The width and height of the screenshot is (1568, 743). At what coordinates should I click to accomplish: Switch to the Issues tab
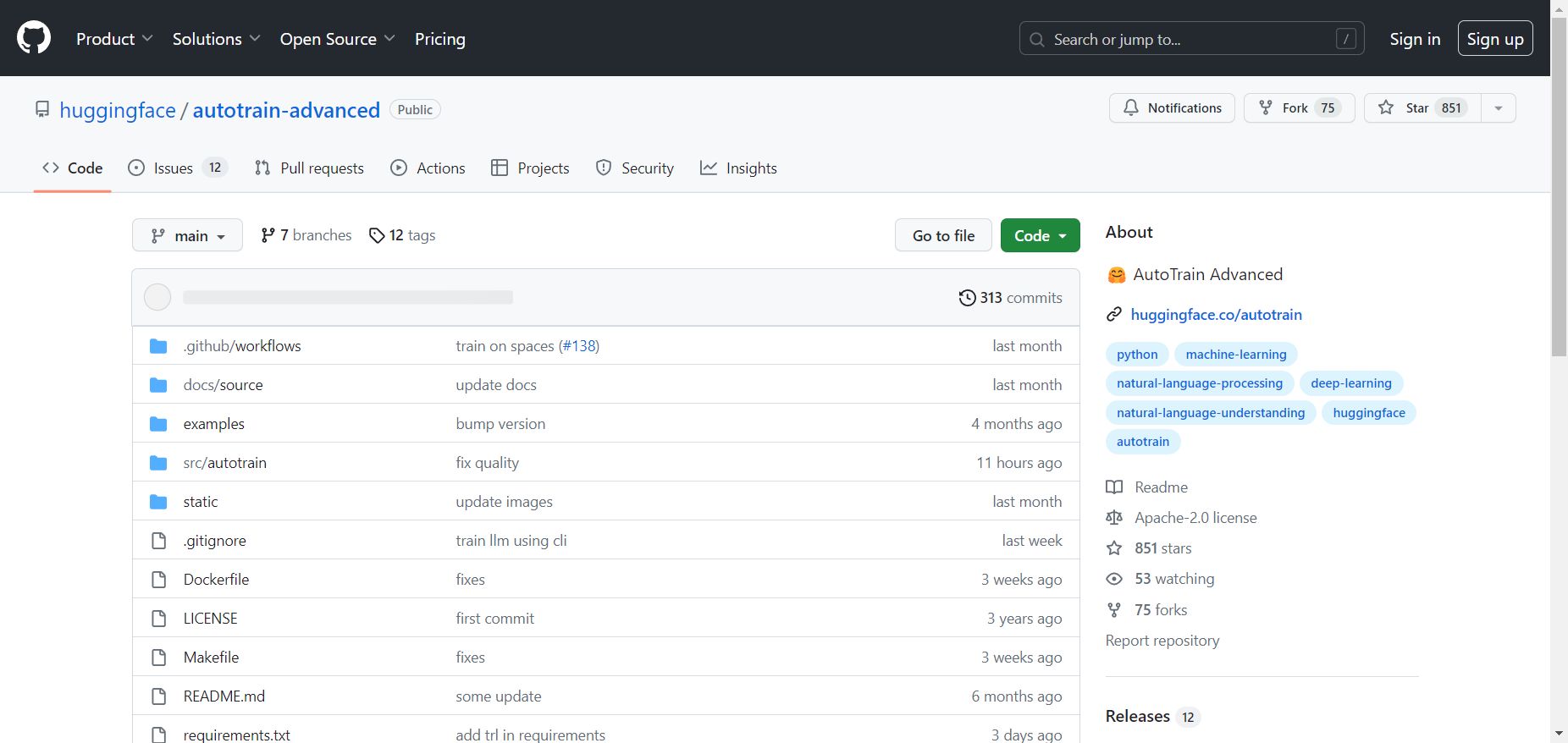(178, 168)
